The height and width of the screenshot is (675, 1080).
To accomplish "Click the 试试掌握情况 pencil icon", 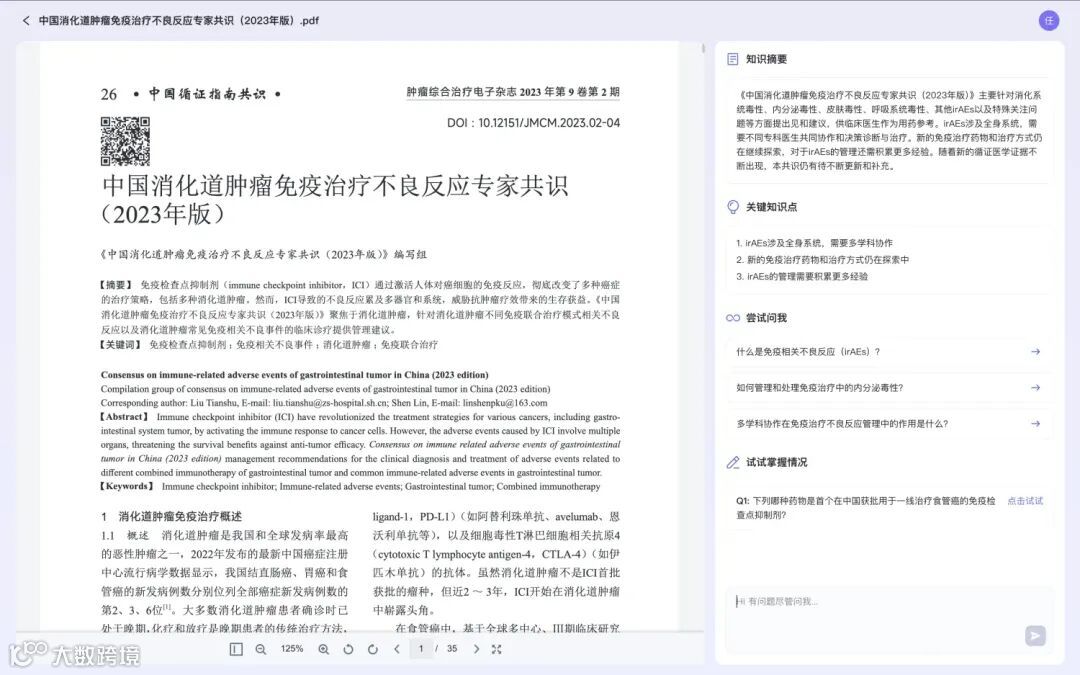I will pos(733,462).
